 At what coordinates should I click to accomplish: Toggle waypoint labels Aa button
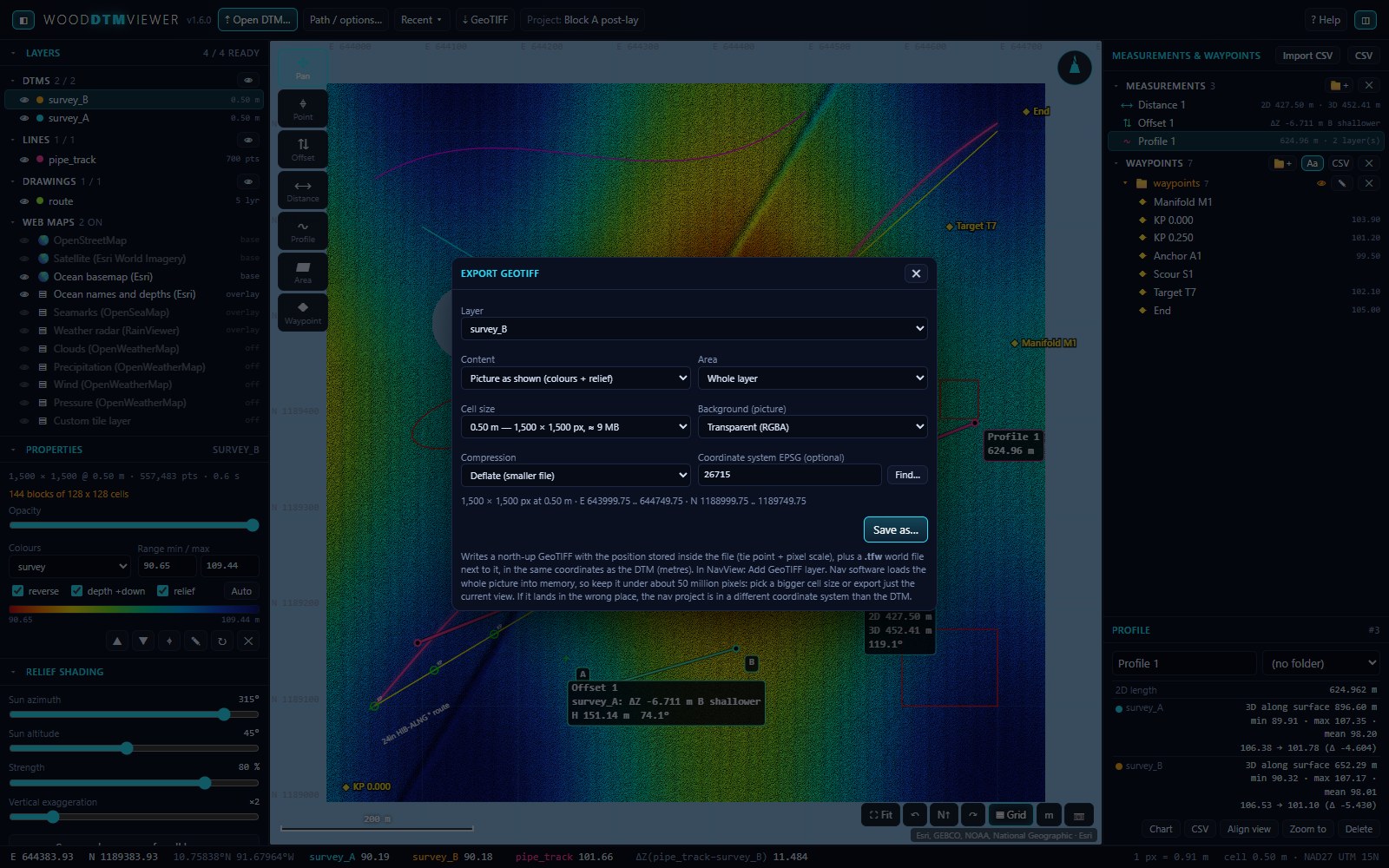1313,163
